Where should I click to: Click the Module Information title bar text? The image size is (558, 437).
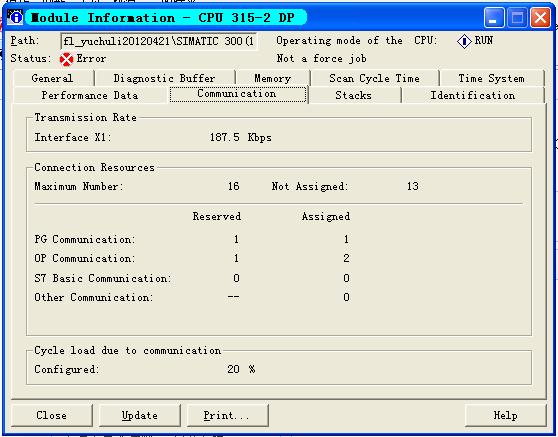point(163,18)
